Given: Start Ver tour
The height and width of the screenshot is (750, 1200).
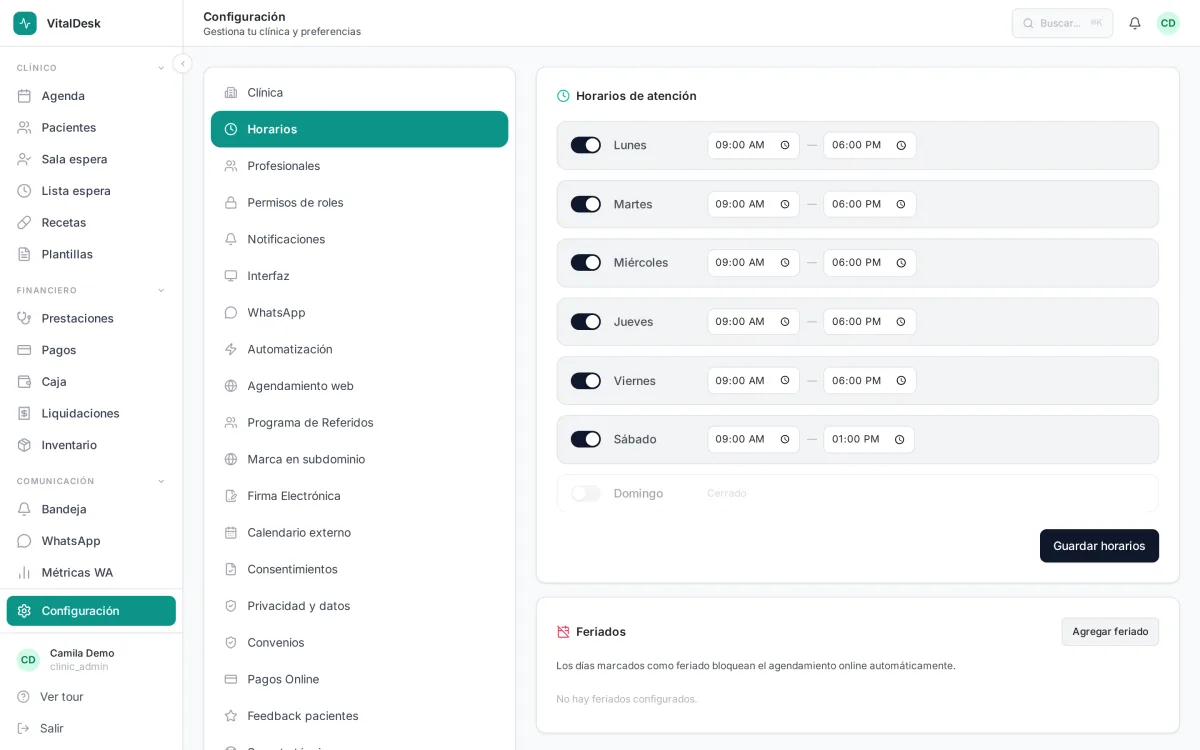Looking at the screenshot, I should click(x=91, y=696).
